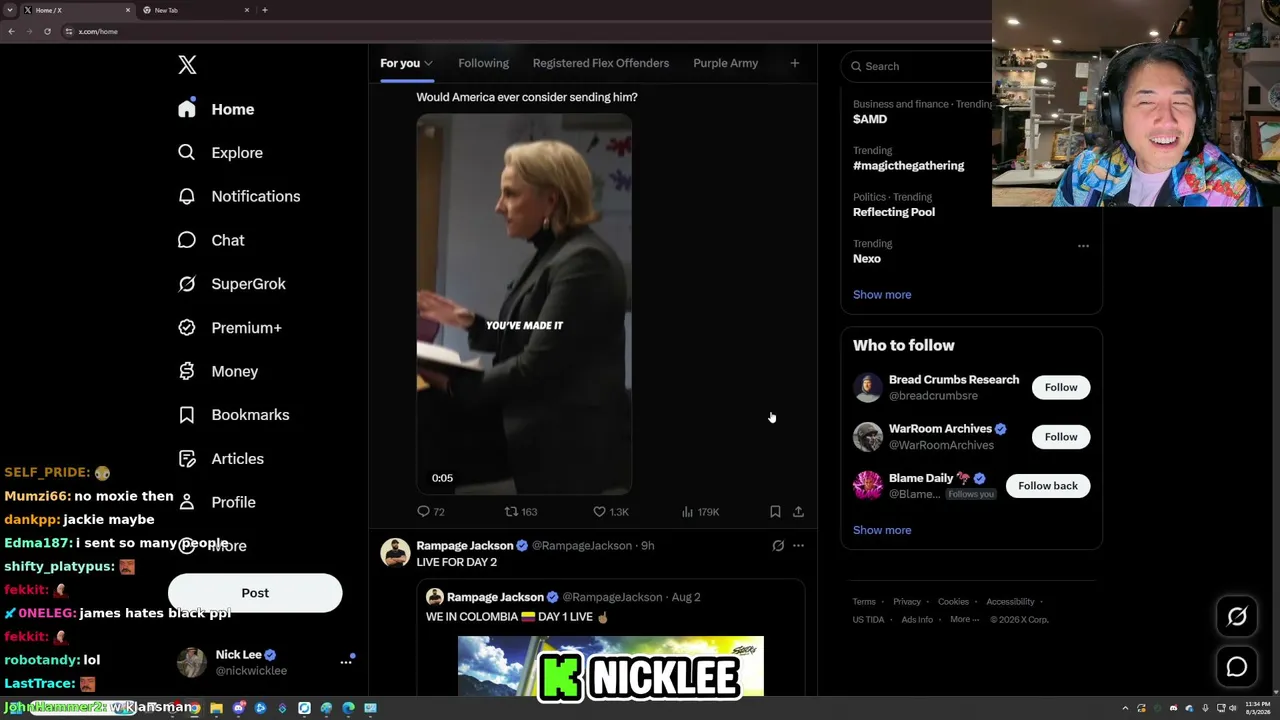The height and width of the screenshot is (720, 1280).
Task: Open Profile in the sidebar
Action: coord(217,502)
